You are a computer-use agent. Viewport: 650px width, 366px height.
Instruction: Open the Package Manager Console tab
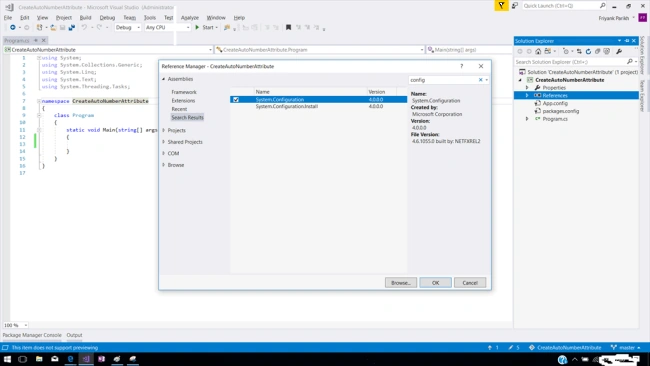(x=32, y=335)
